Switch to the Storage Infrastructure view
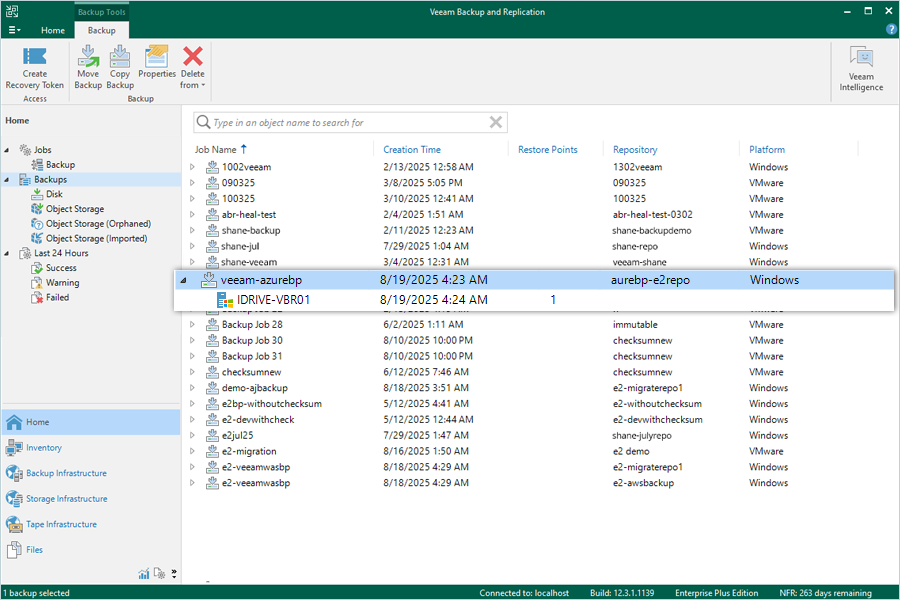The width and height of the screenshot is (900, 600). coord(91,499)
